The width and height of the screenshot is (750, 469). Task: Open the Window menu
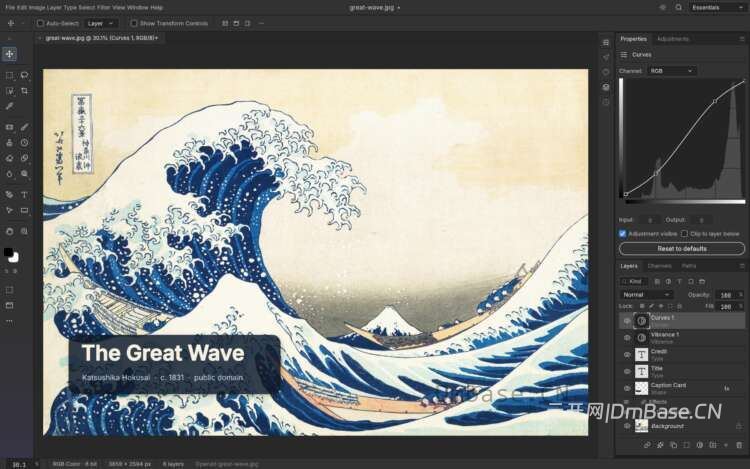coord(137,8)
